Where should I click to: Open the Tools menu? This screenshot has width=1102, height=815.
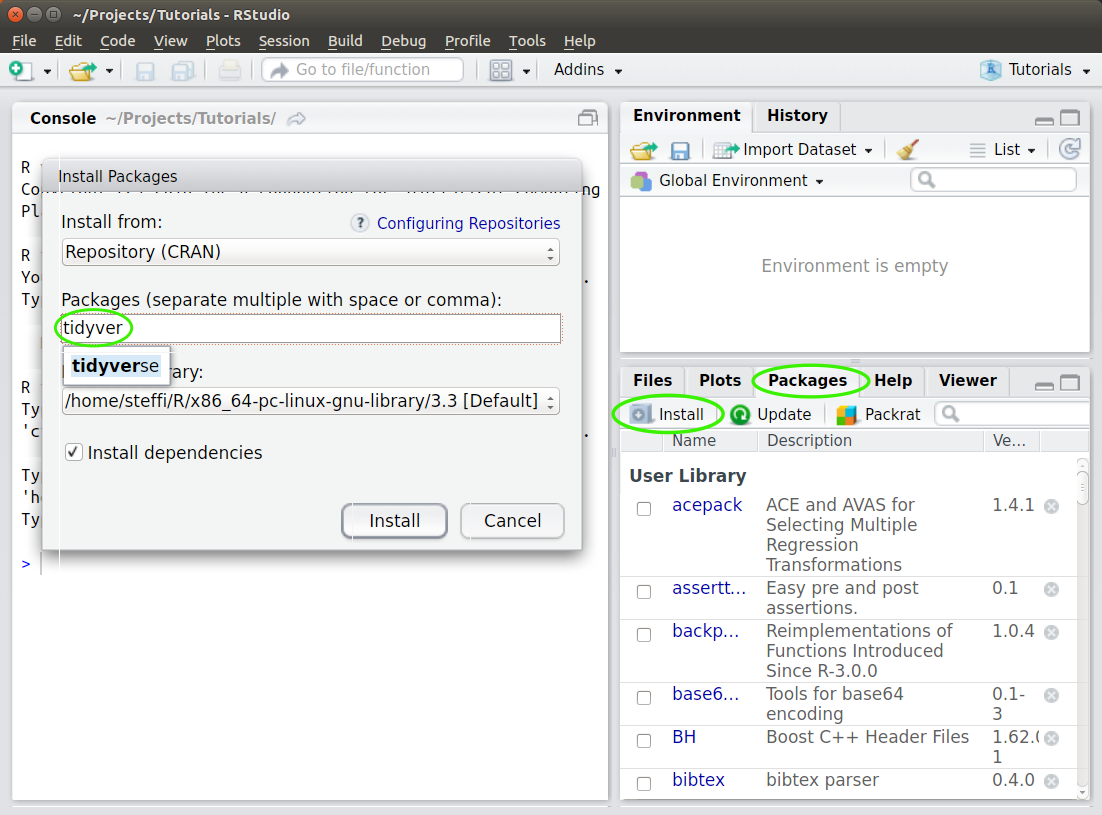[527, 41]
